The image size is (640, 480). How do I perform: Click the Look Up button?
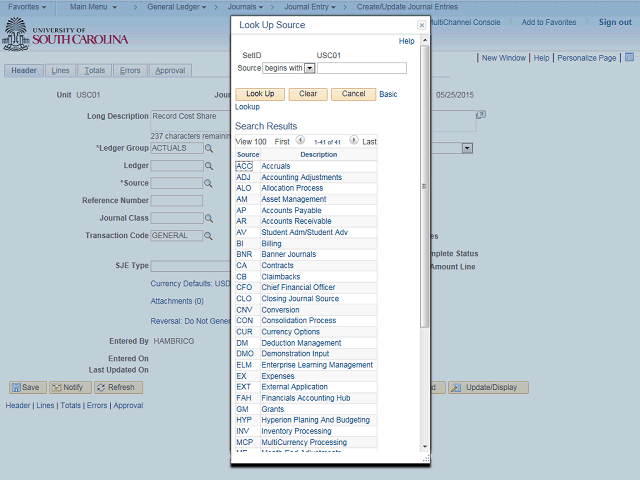click(260, 94)
